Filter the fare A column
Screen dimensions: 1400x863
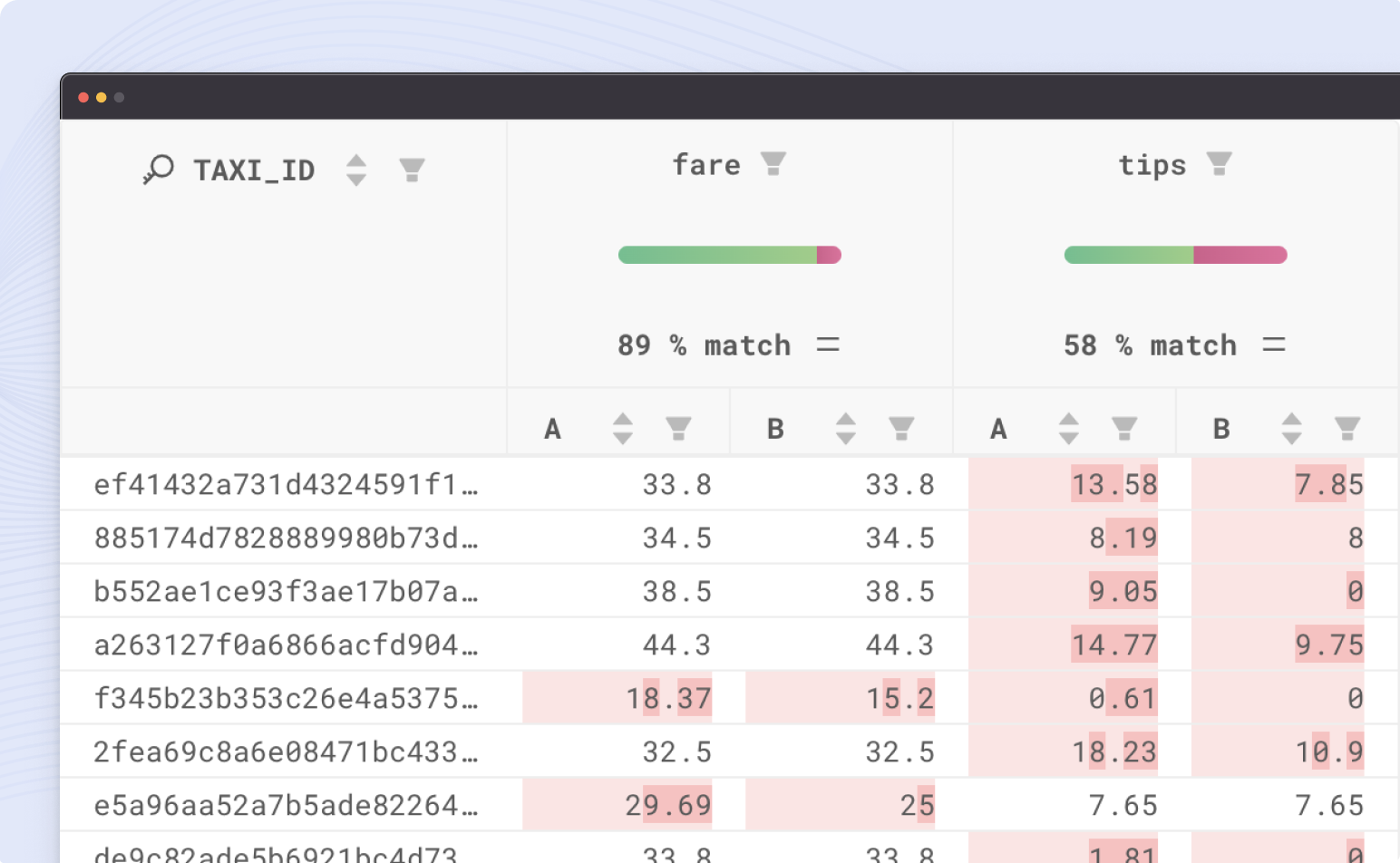click(x=681, y=428)
